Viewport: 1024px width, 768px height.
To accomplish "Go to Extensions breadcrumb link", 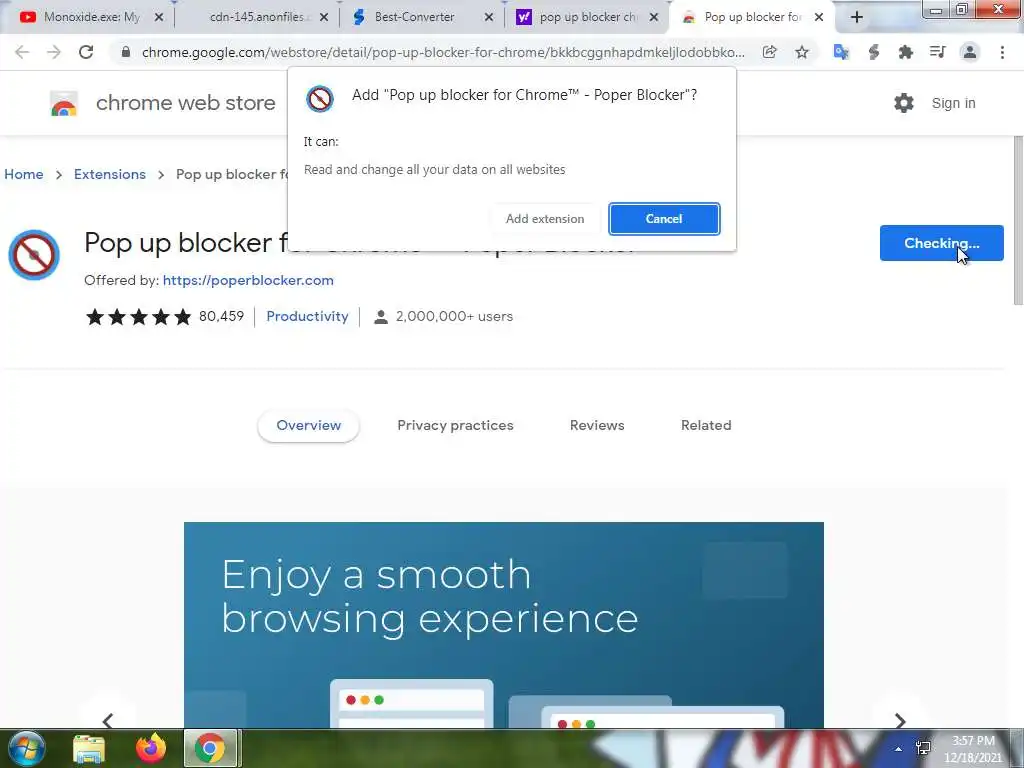I will (110, 174).
